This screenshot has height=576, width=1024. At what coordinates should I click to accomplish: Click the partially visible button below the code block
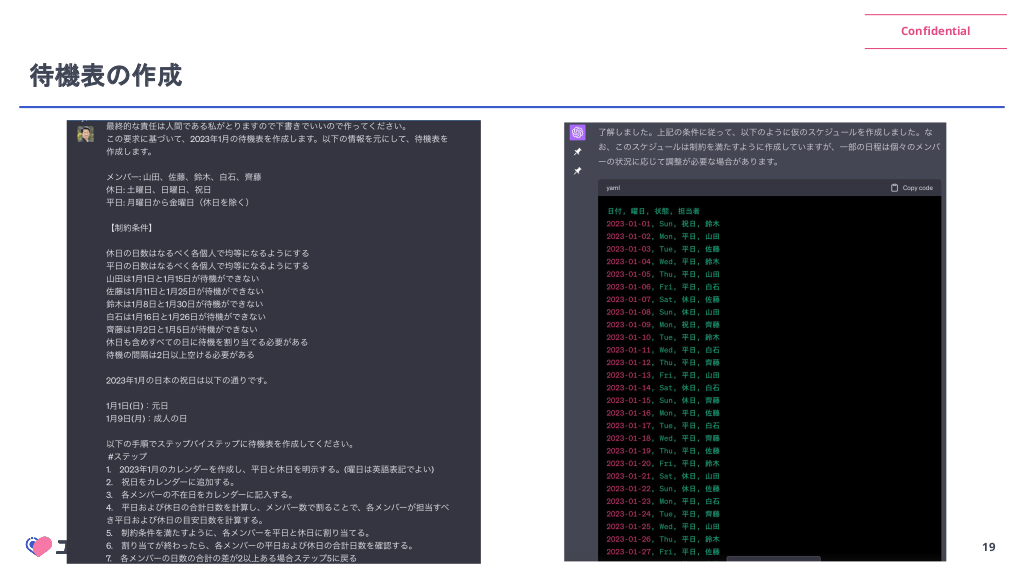click(773, 559)
